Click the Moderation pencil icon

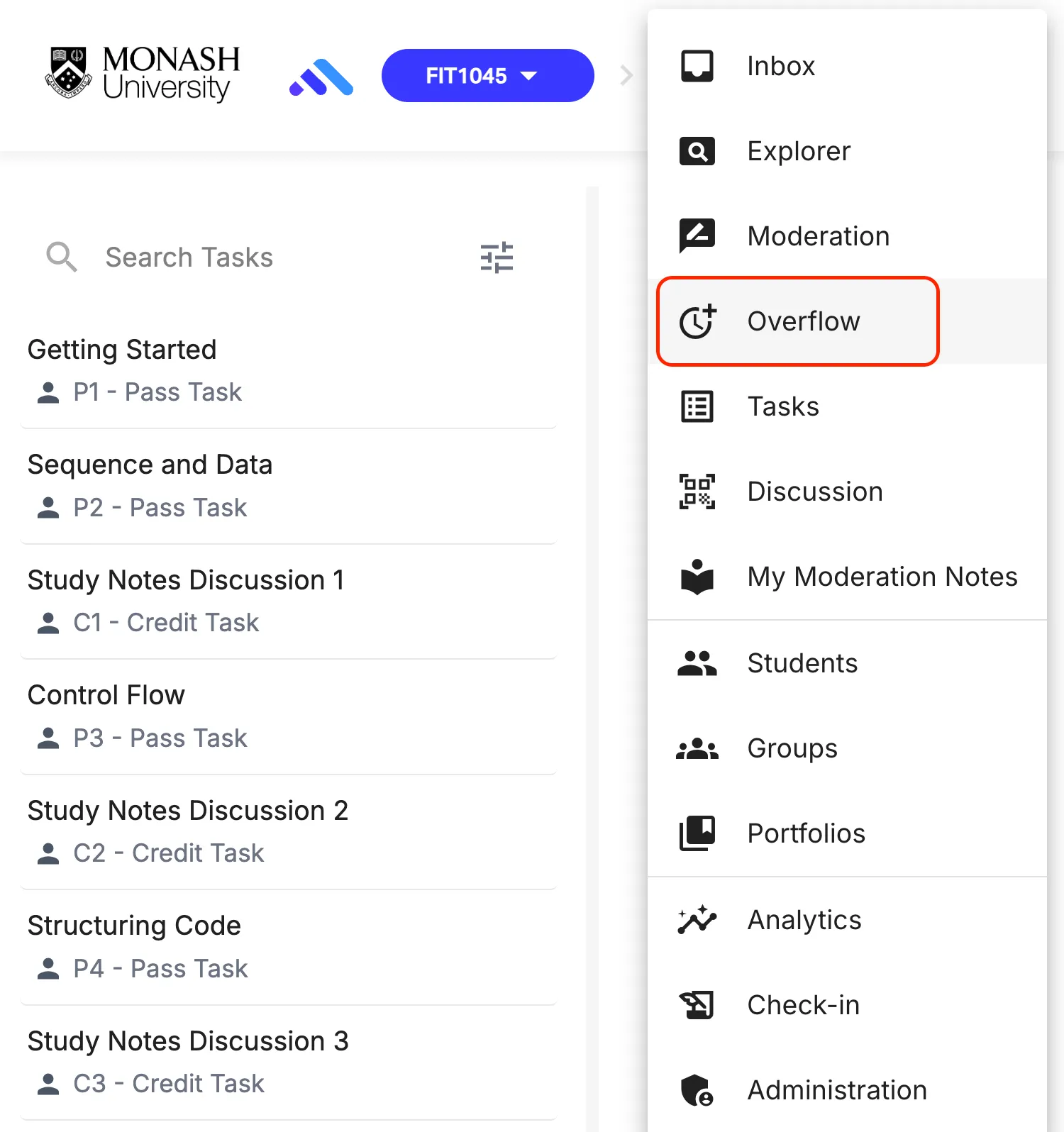[697, 236]
